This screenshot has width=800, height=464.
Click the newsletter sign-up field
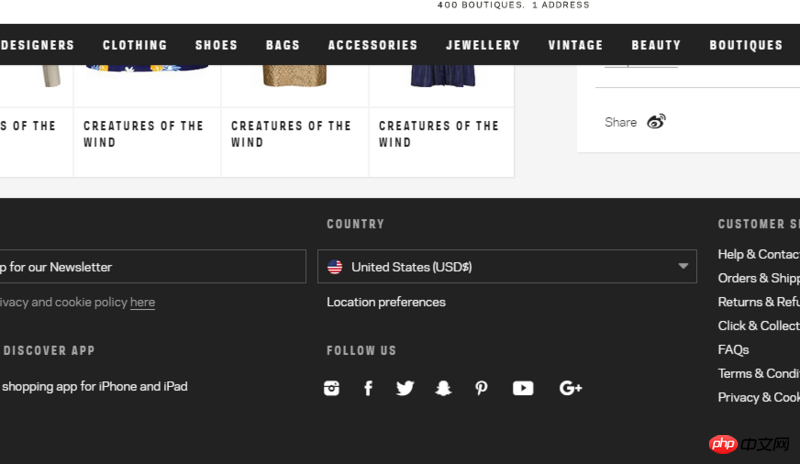point(150,267)
